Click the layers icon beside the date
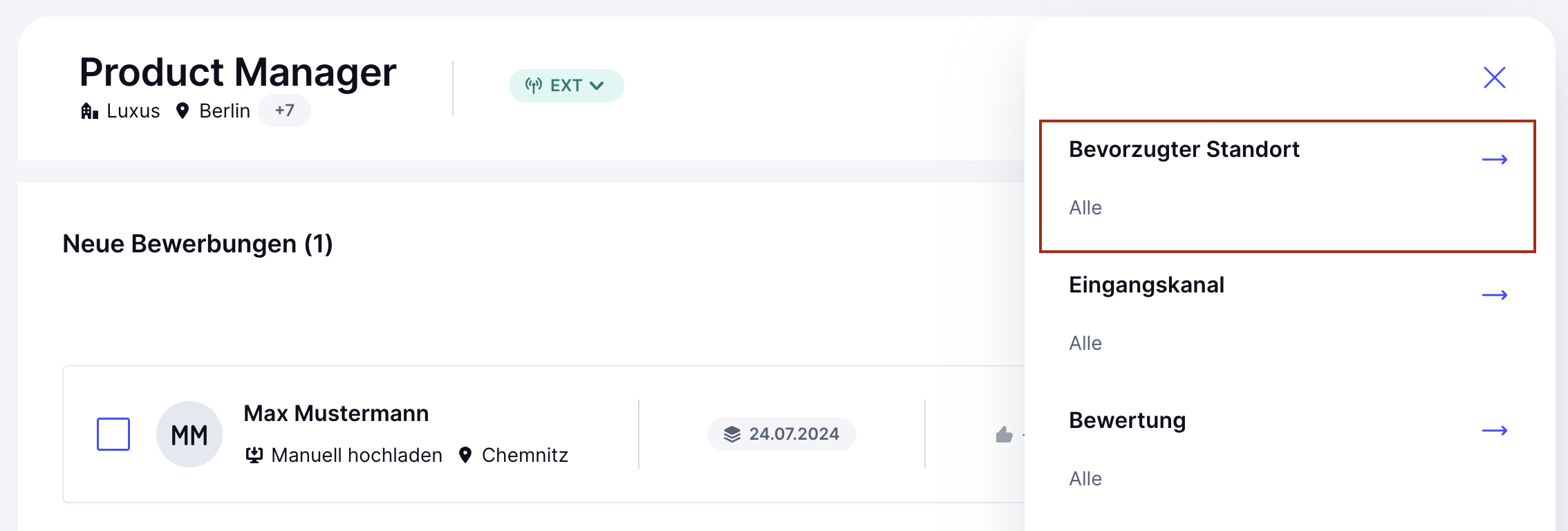The width and height of the screenshot is (1568, 531). click(732, 434)
